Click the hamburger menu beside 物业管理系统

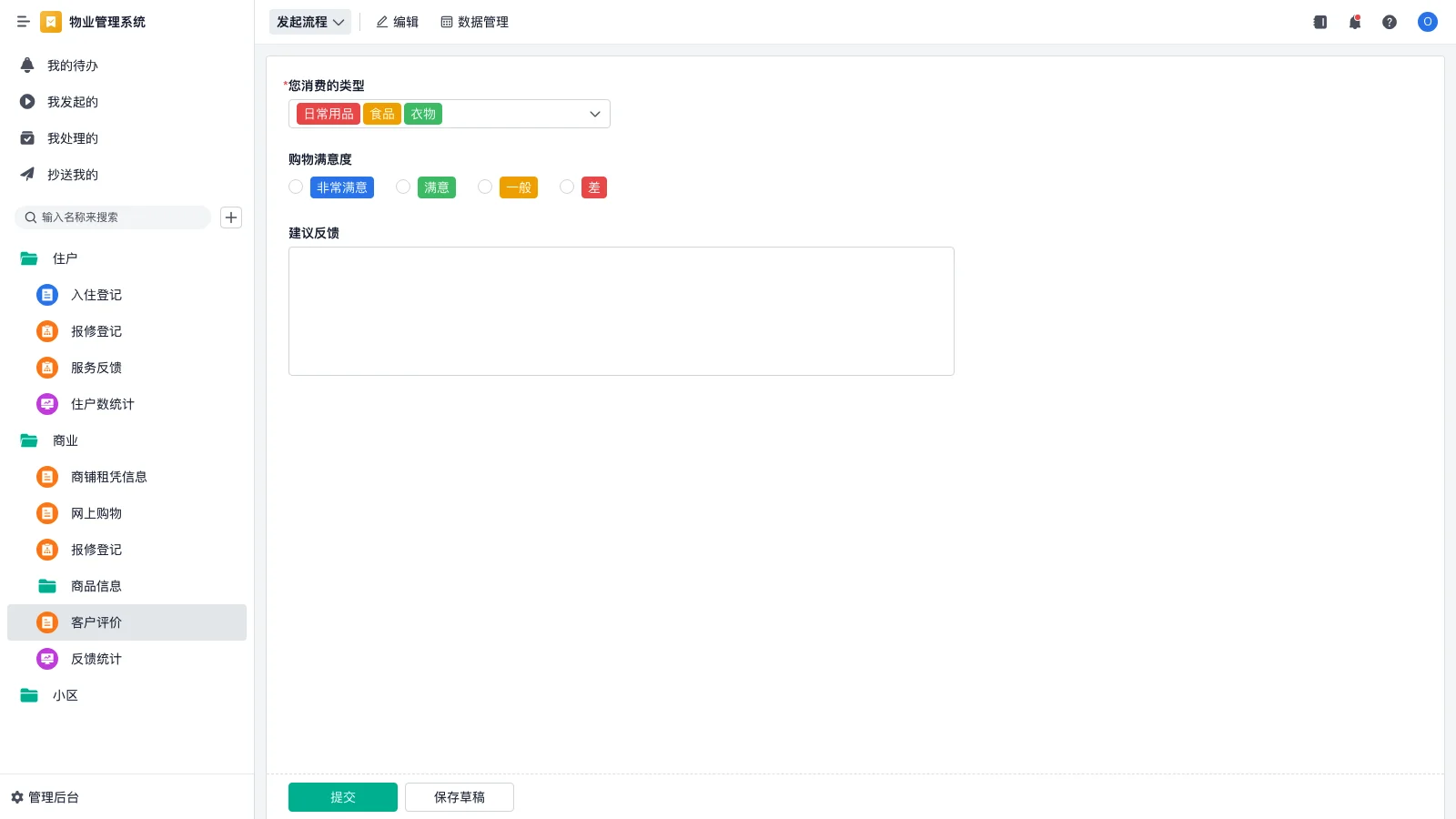pos(24,22)
